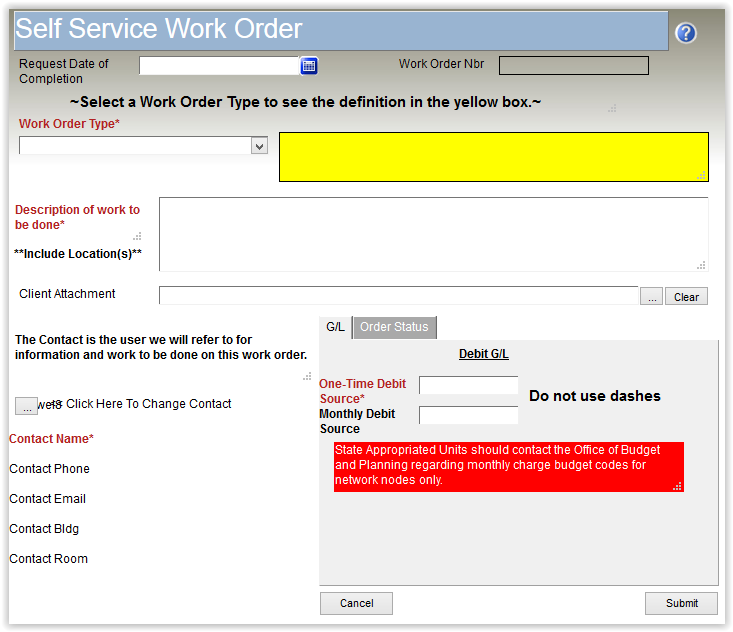733x632 pixels.
Task: Submit the work order
Action: [681, 603]
